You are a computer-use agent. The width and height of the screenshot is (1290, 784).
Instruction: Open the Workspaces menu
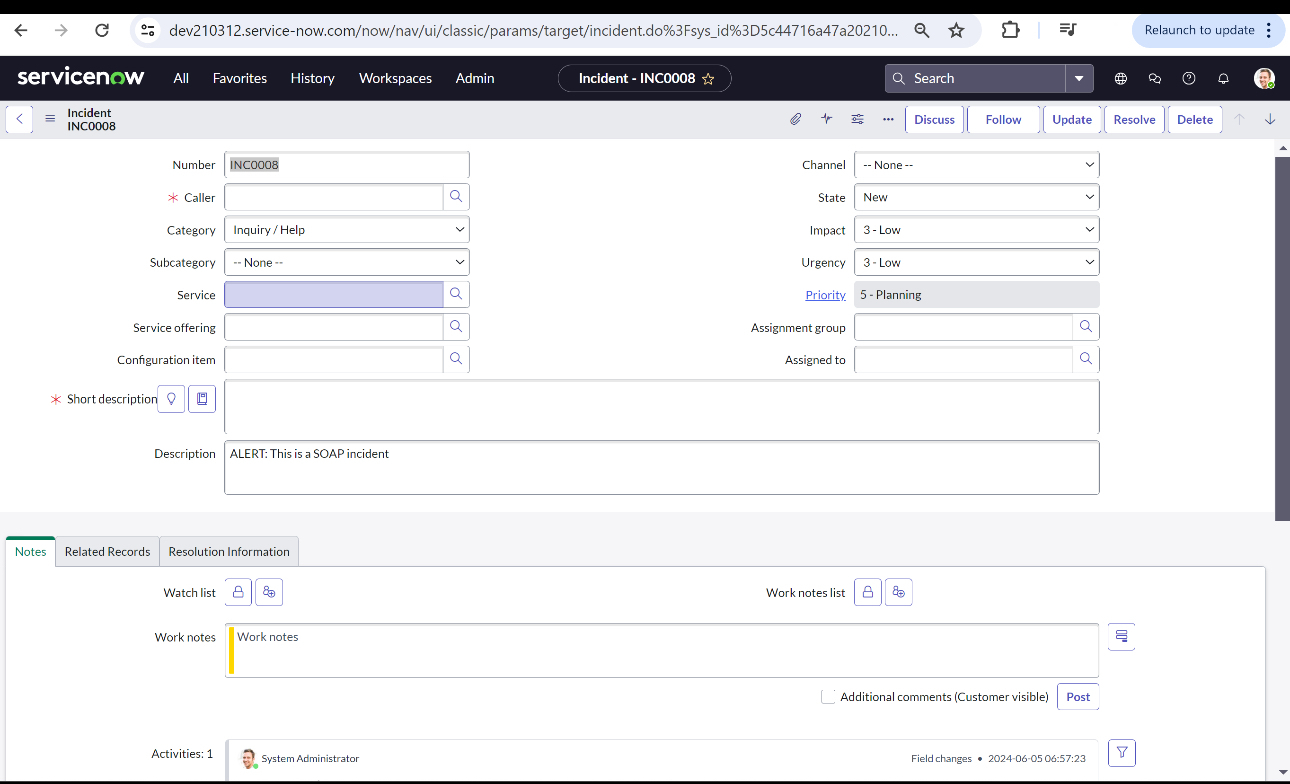pos(395,78)
